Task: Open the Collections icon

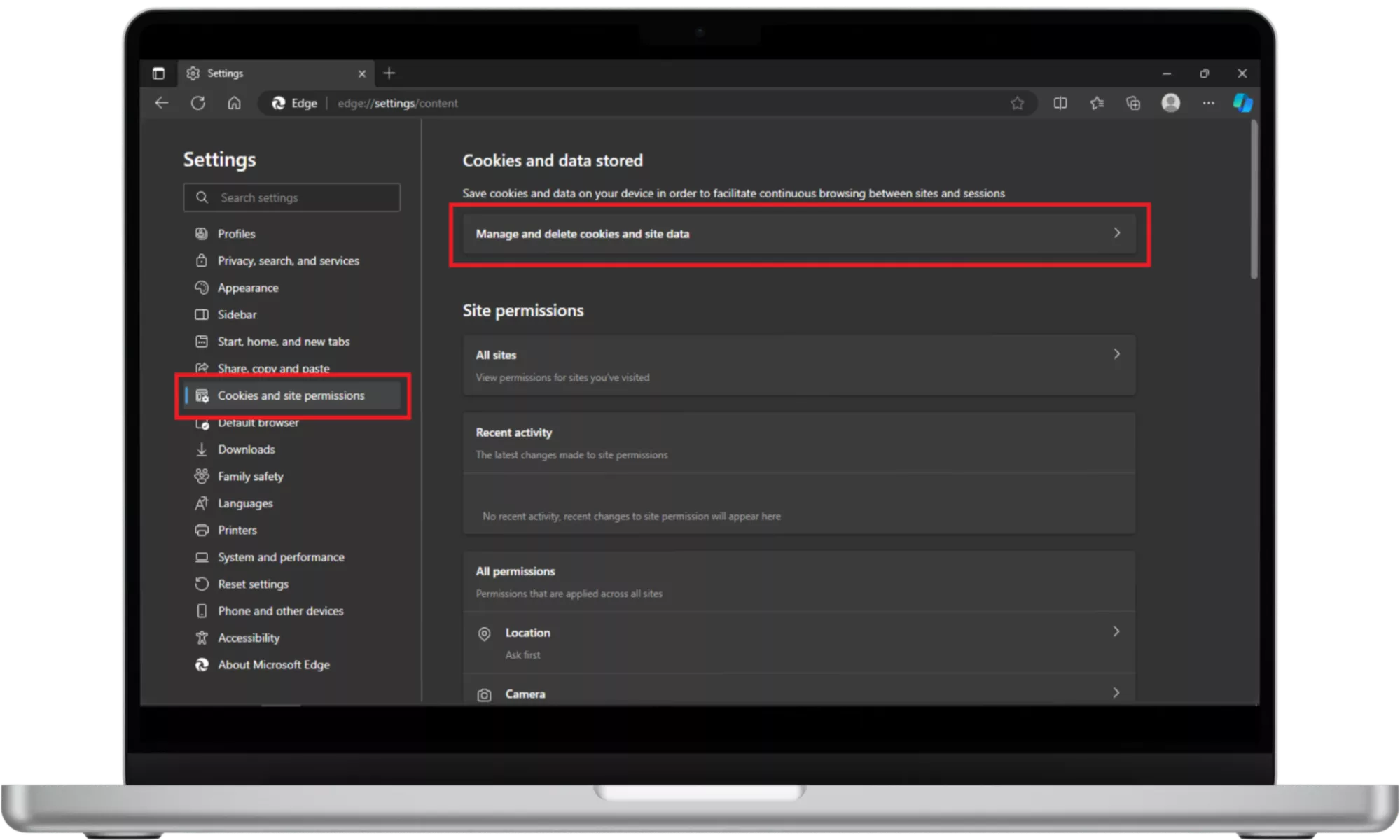Action: (x=1133, y=103)
